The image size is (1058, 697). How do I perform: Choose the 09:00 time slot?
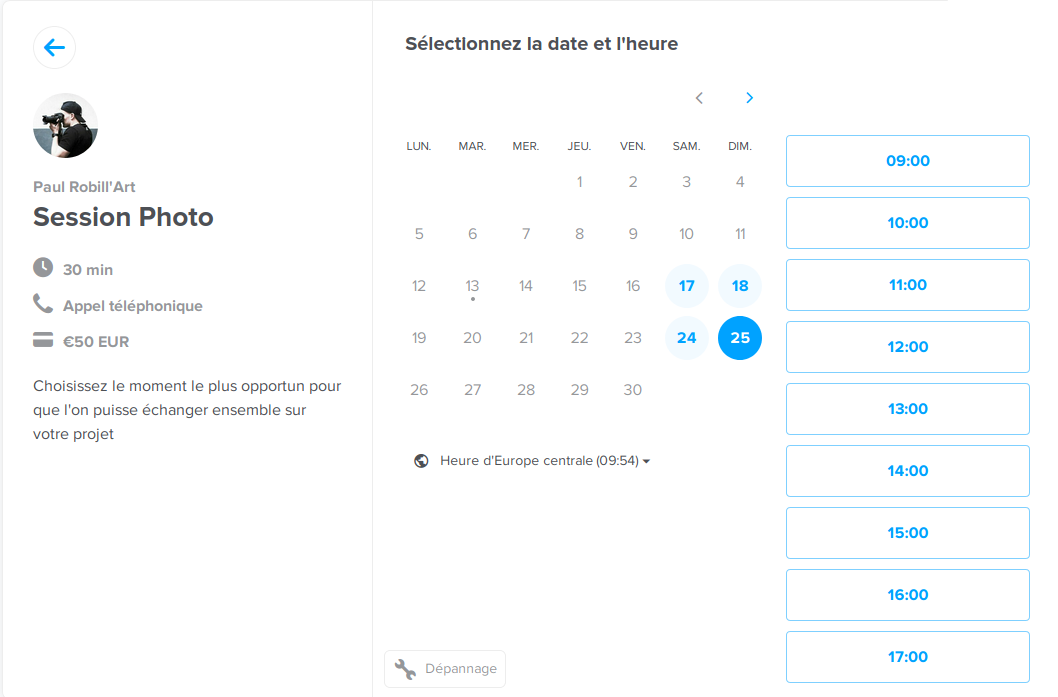907,161
